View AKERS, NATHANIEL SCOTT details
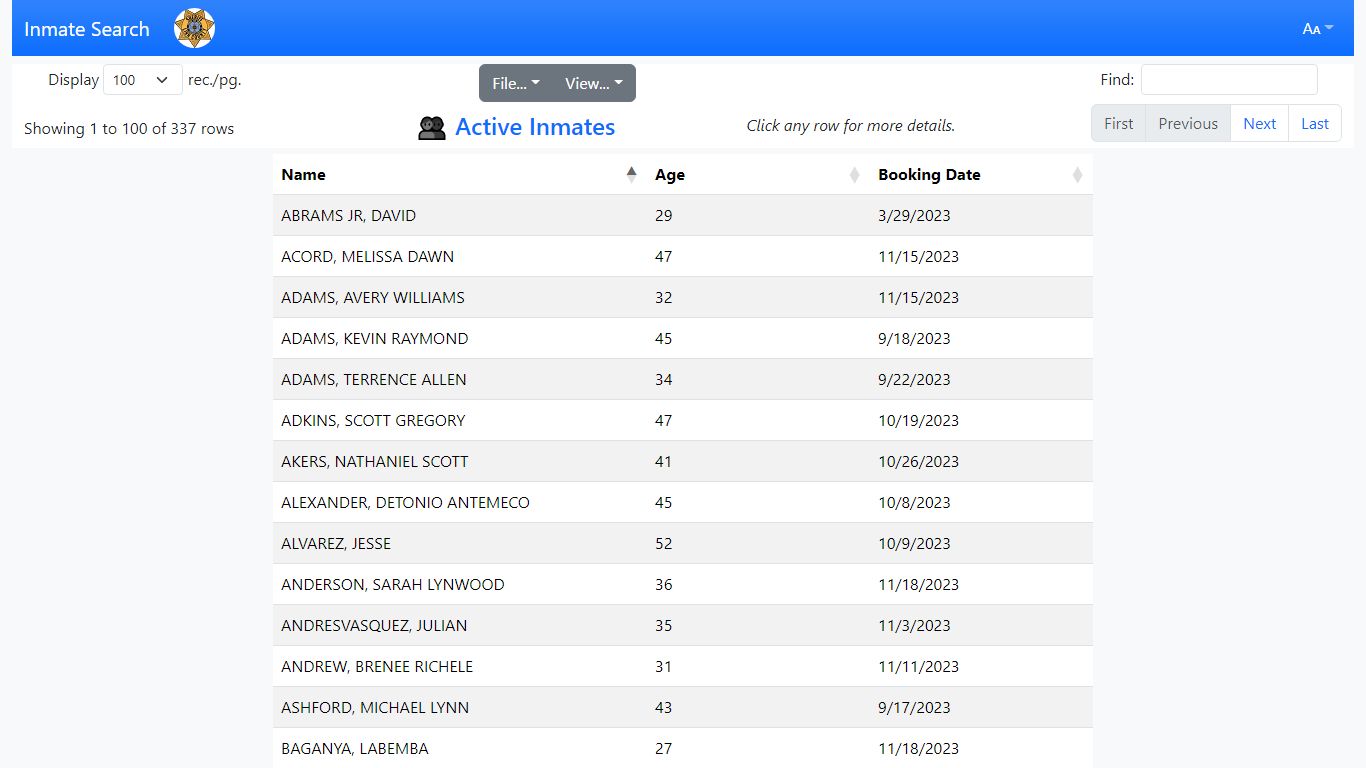The width and height of the screenshot is (1366, 768). coord(683,461)
